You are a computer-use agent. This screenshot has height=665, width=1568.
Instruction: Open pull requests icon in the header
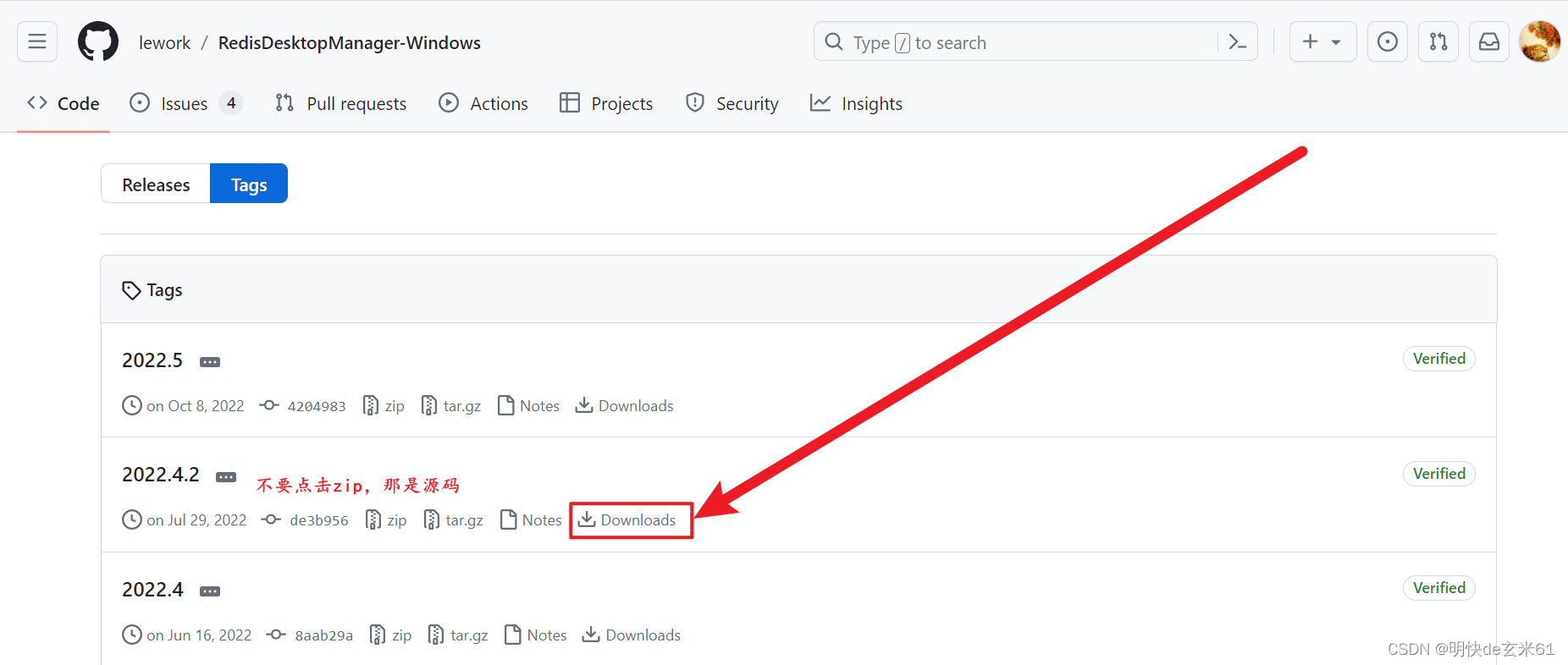tap(1438, 41)
